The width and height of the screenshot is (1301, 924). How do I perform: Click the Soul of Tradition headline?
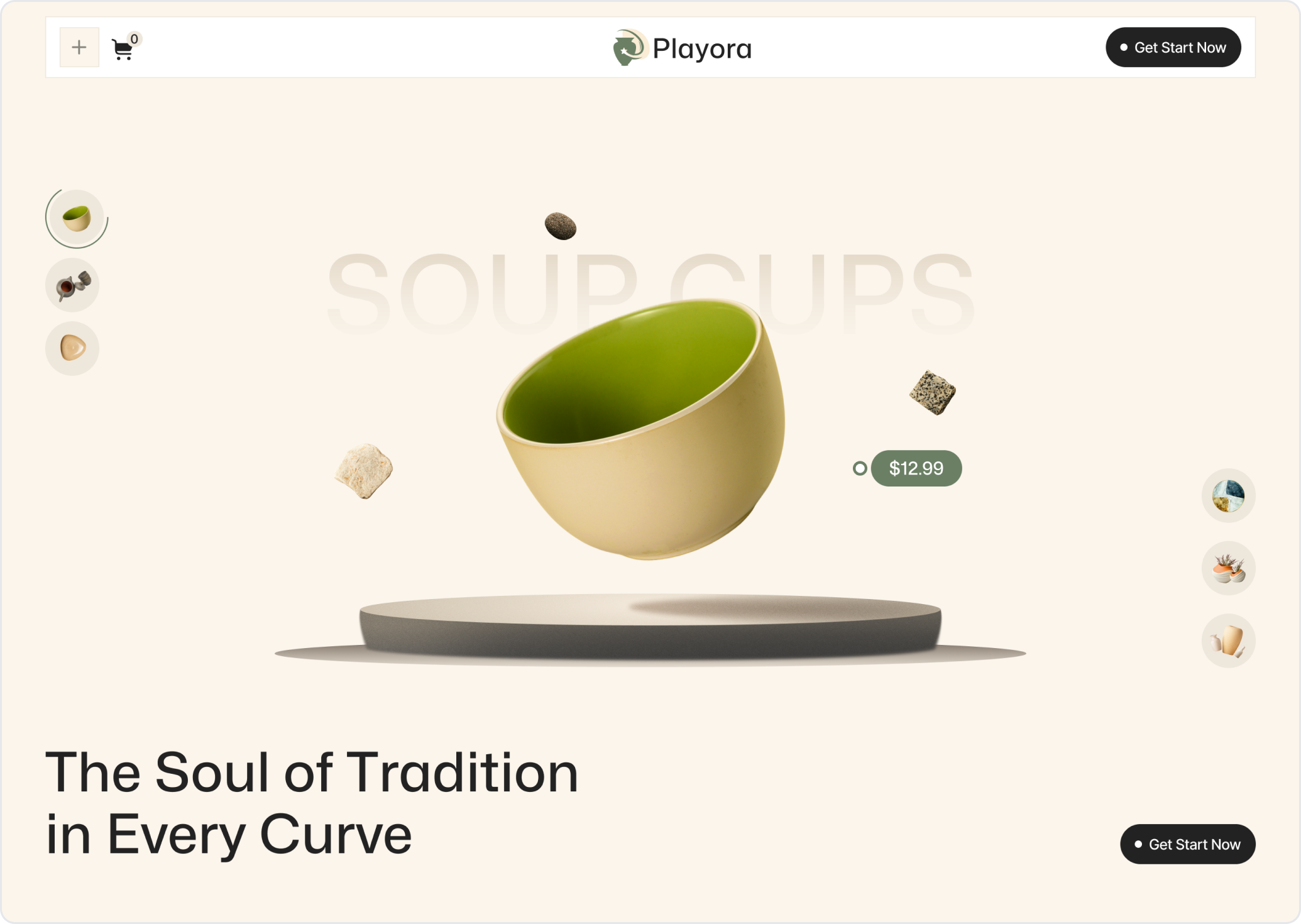click(x=312, y=803)
